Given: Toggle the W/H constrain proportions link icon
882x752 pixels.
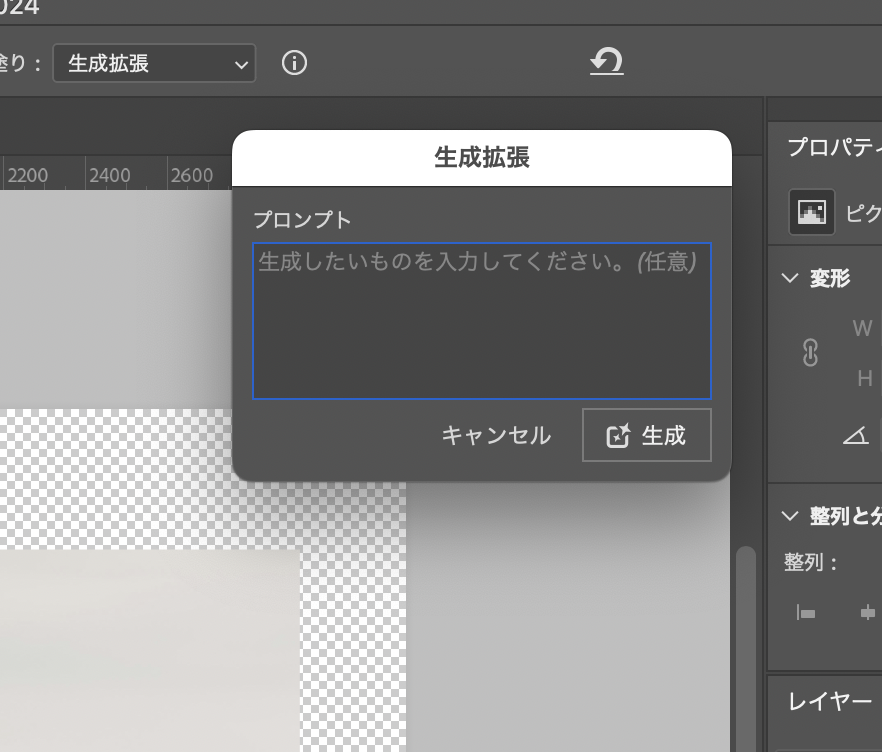Looking at the screenshot, I should 810,353.
